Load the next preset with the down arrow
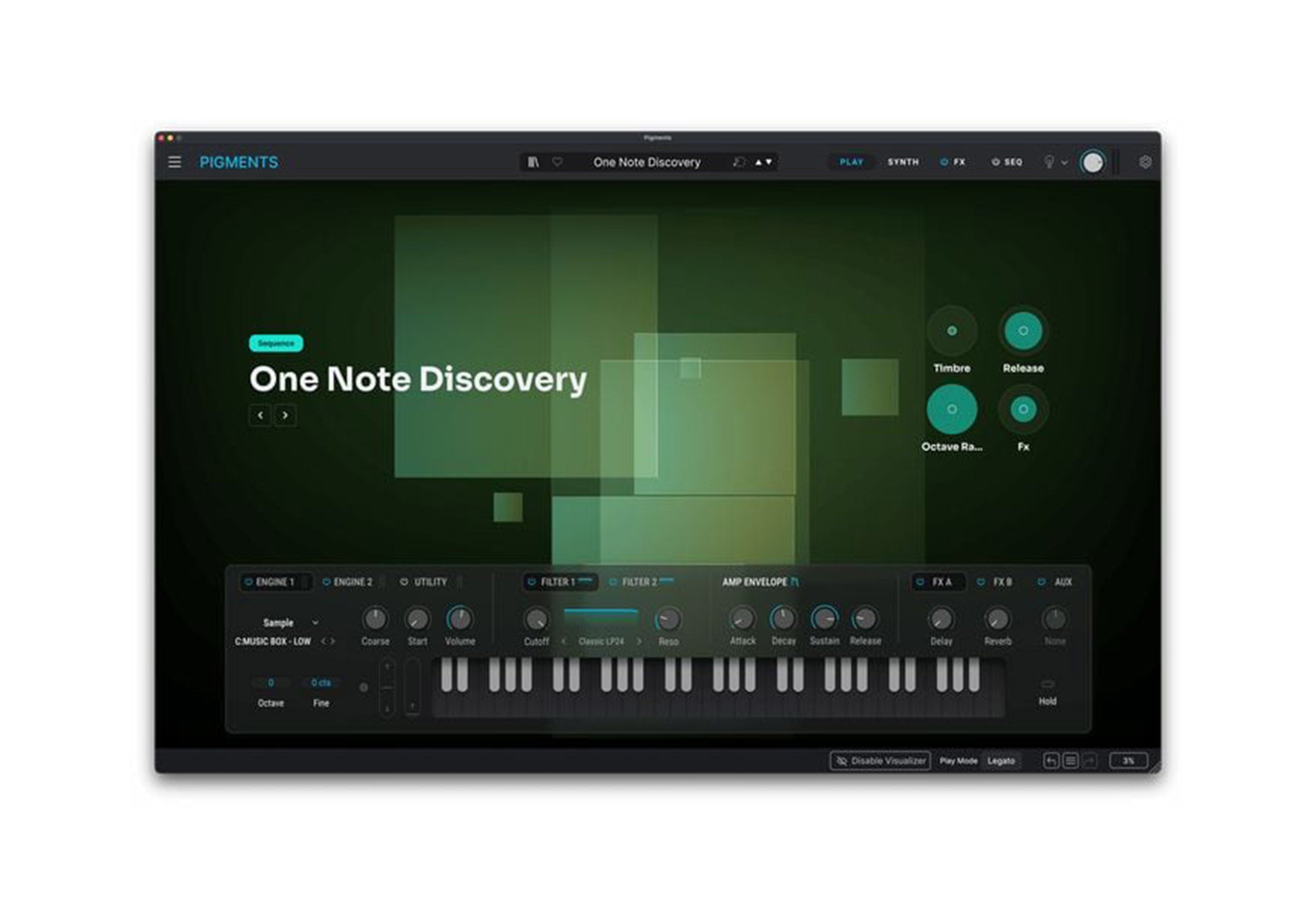 (769, 162)
